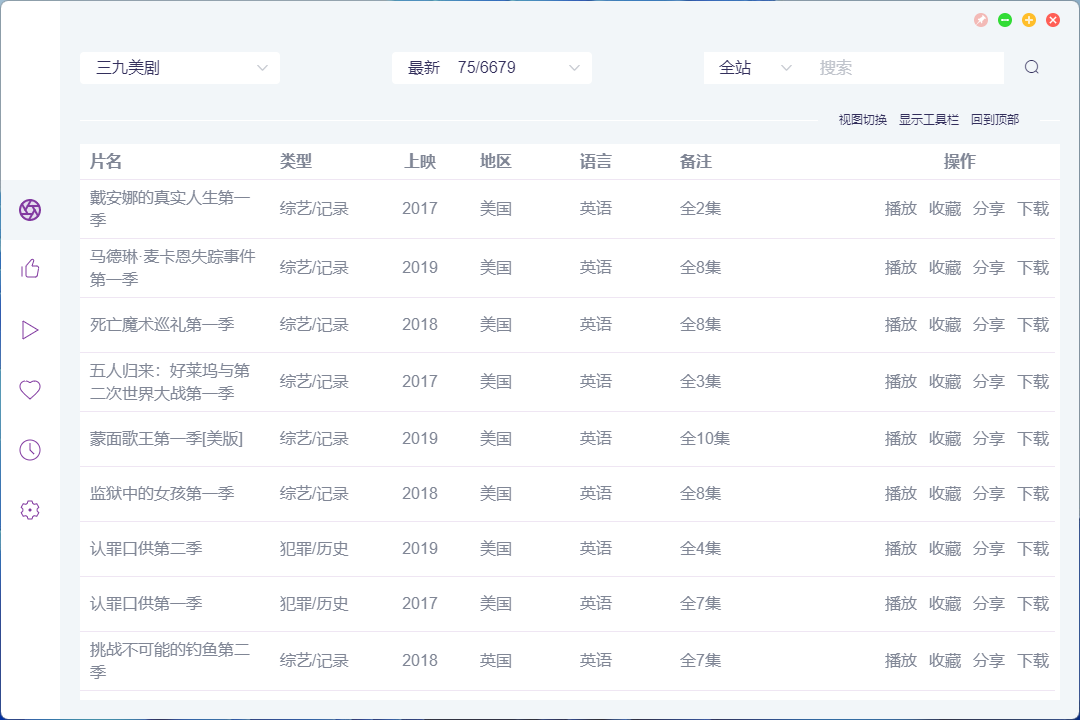1080x720 pixels.
Task: Download 马德琳·麦卡恩失踪事件第一季
Action: [1032, 267]
